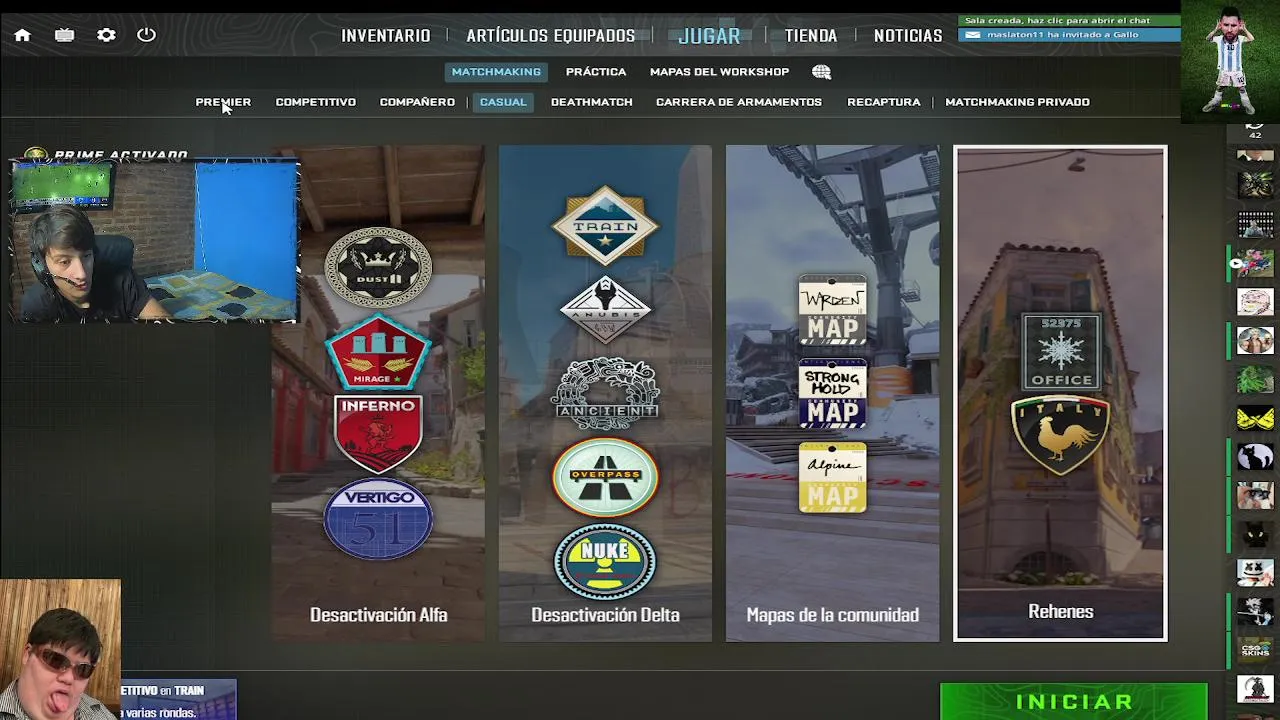Choose the Casual game mode
1280x720 pixels.
(x=503, y=102)
